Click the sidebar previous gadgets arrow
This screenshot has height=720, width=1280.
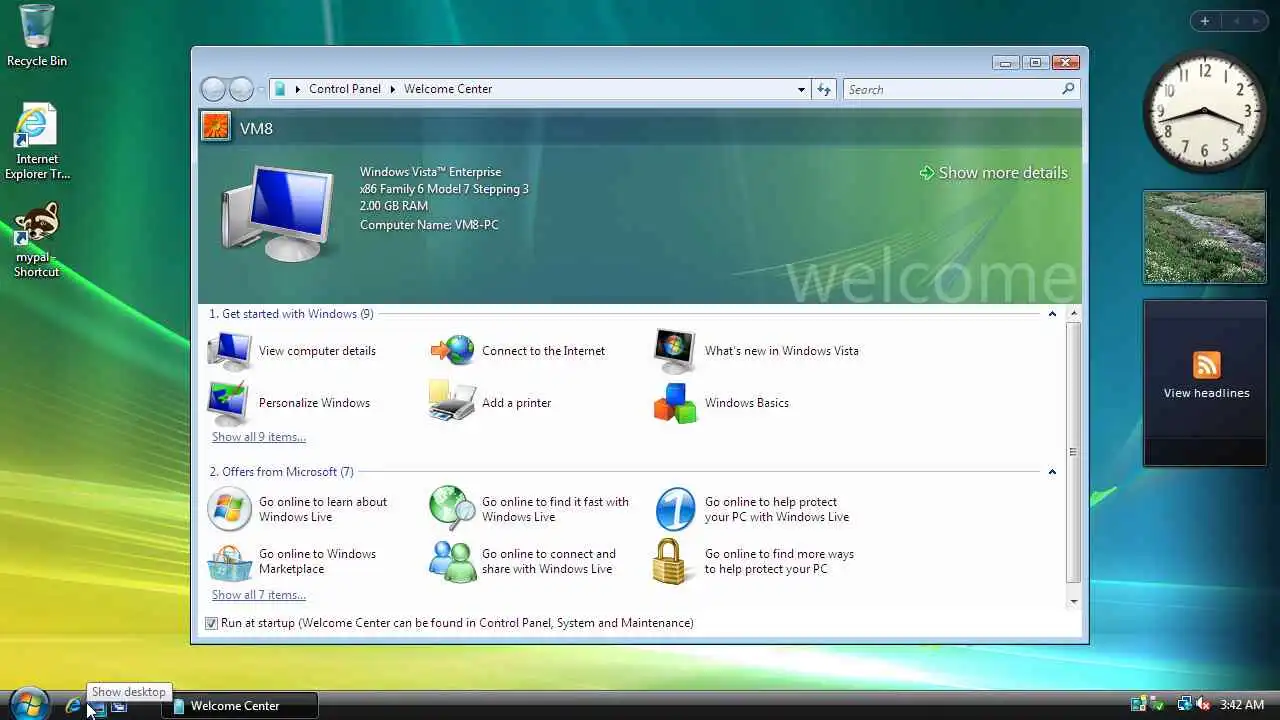(x=1236, y=21)
